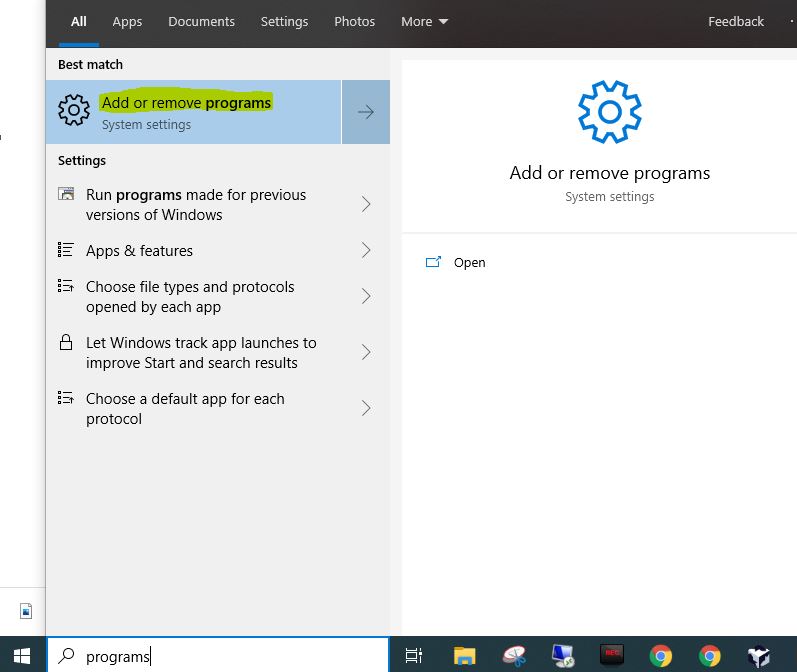The height and width of the screenshot is (672, 797).
Task: Click Open in the preview pane
Action: (469, 263)
